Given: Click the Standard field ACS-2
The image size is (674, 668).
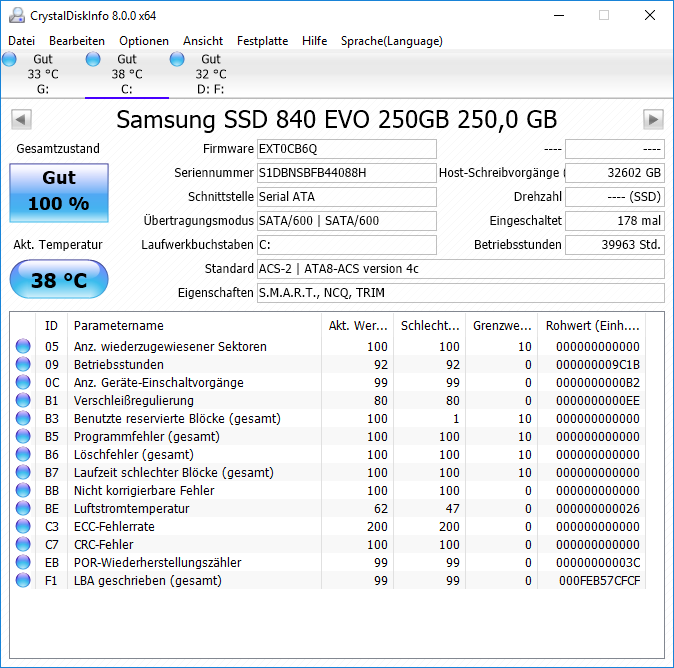Looking at the screenshot, I should coord(460,269).
